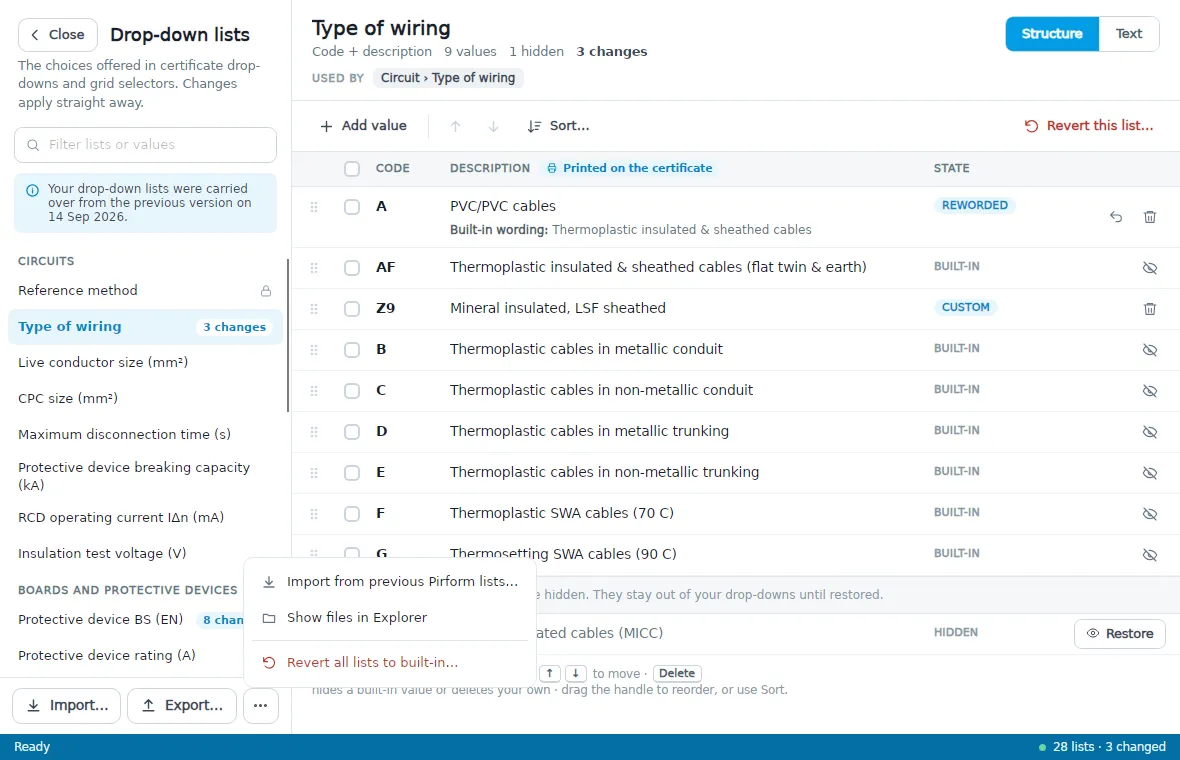Move selected value down arrow in toolbar

(x=493, y=126)
